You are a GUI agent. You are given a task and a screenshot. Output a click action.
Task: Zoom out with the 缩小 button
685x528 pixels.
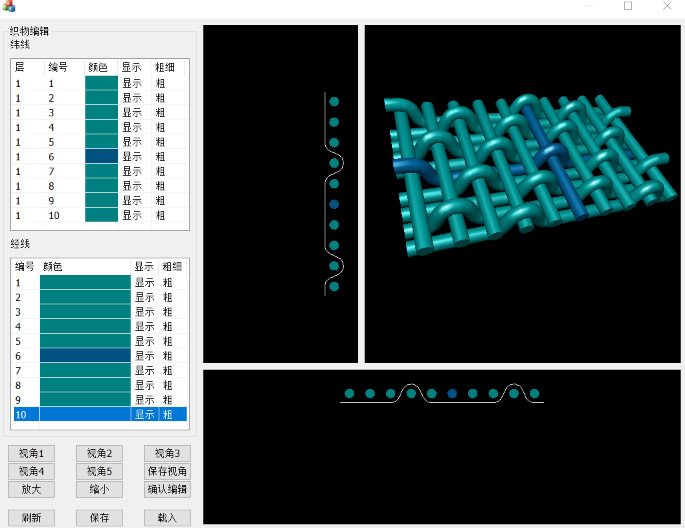click(x=99, y=489)
